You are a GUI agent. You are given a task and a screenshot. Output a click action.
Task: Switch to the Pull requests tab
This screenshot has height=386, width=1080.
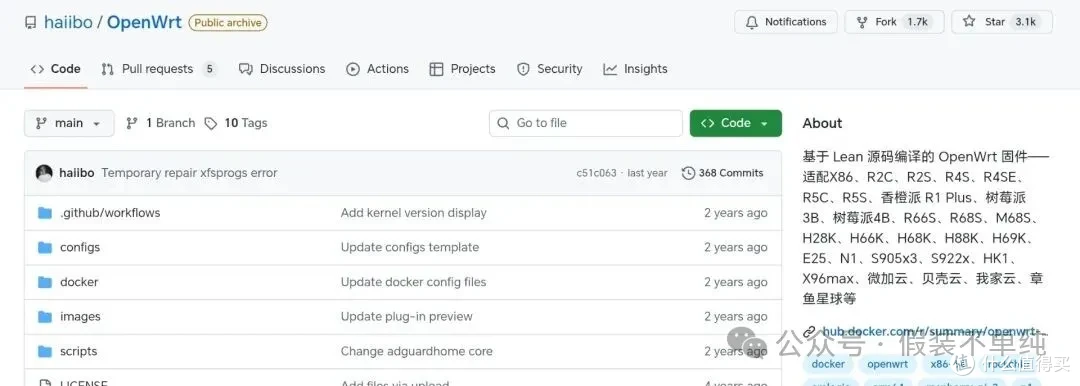coord(158,69)
